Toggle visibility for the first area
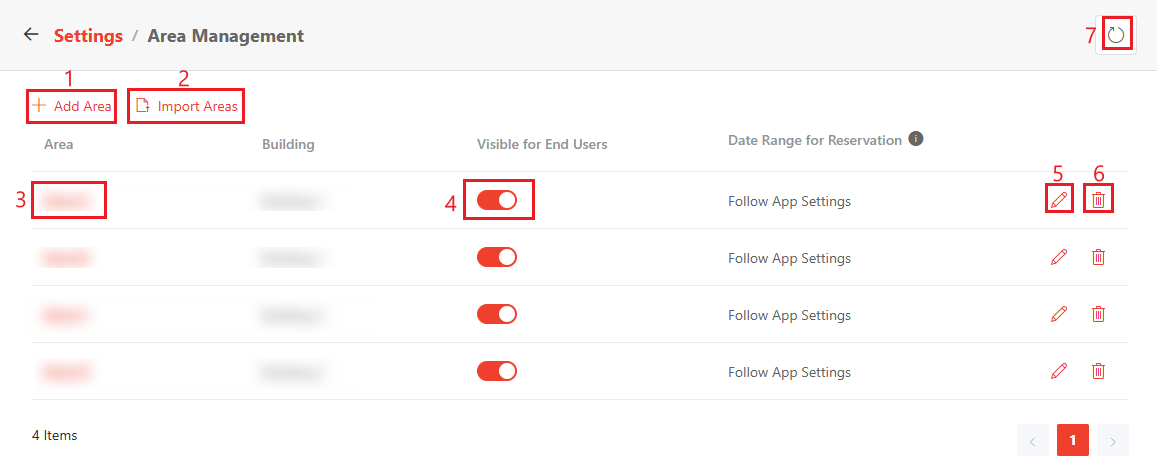This screenshot has height=462, width=1157. pos(497,200)
